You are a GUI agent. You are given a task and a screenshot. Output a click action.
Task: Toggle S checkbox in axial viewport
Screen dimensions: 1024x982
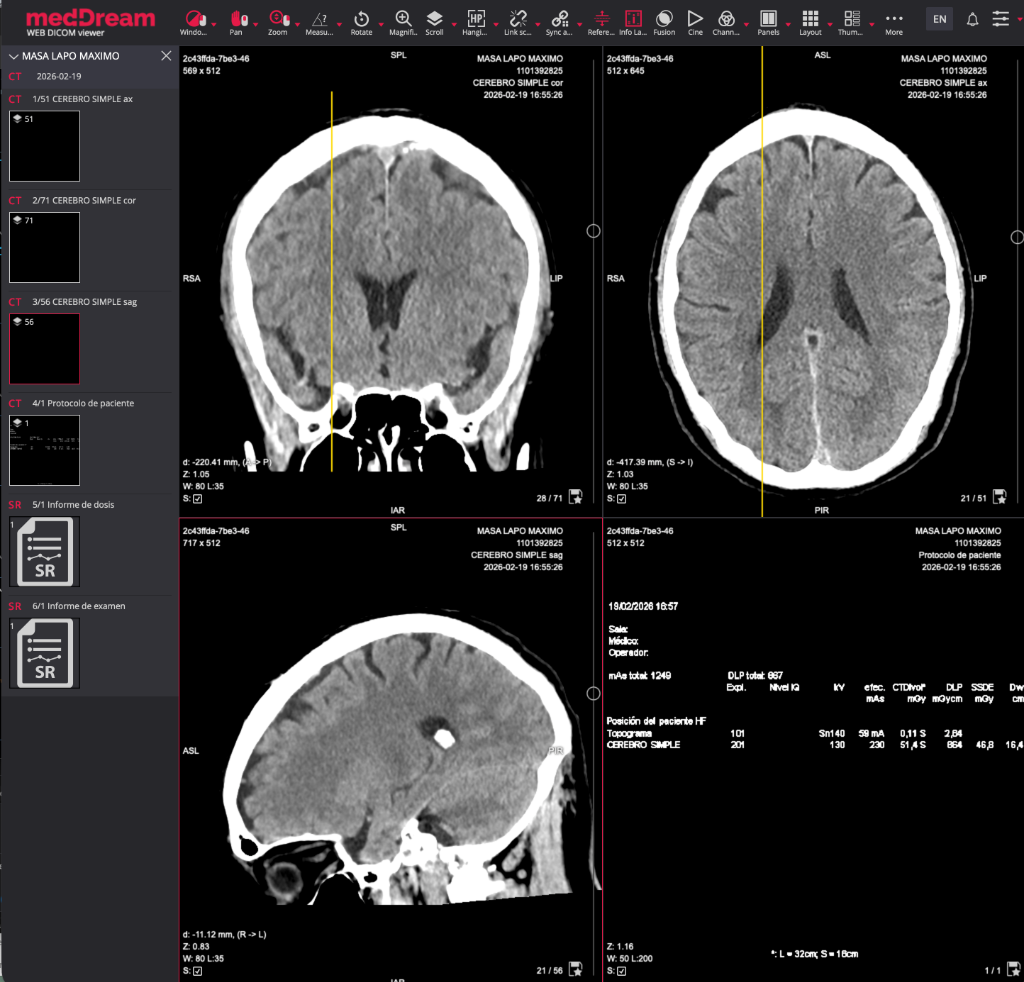tap(622, 499)
